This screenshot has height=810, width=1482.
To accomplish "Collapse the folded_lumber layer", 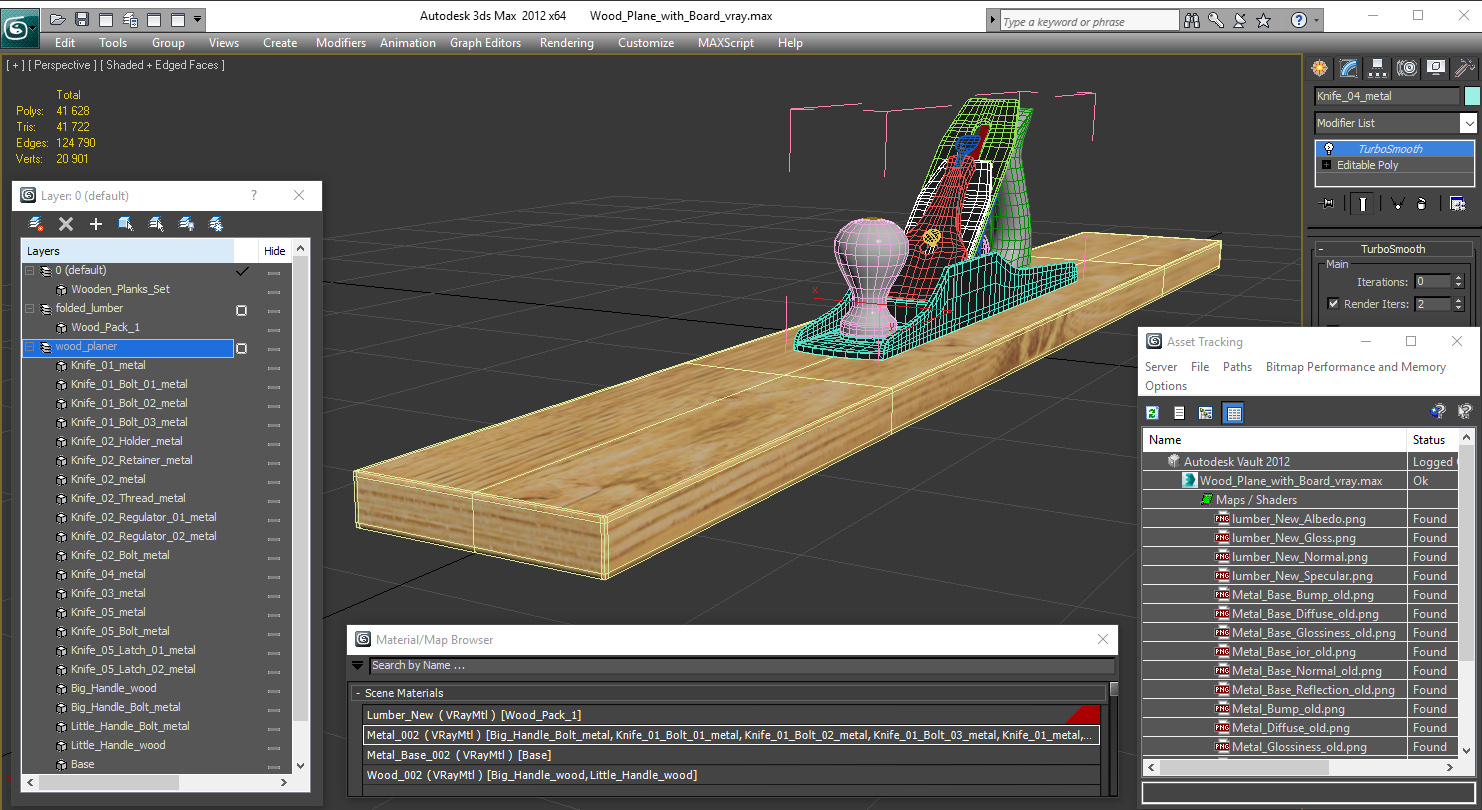I will [30, 308].
